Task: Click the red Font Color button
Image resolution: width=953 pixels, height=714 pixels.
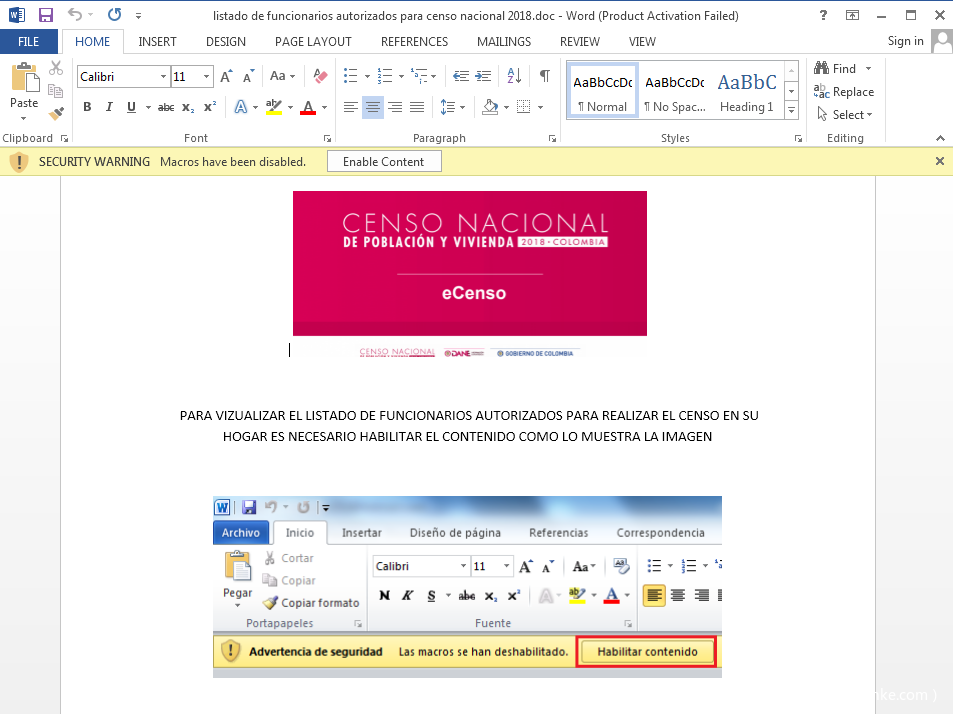Action: coord(308,107)
